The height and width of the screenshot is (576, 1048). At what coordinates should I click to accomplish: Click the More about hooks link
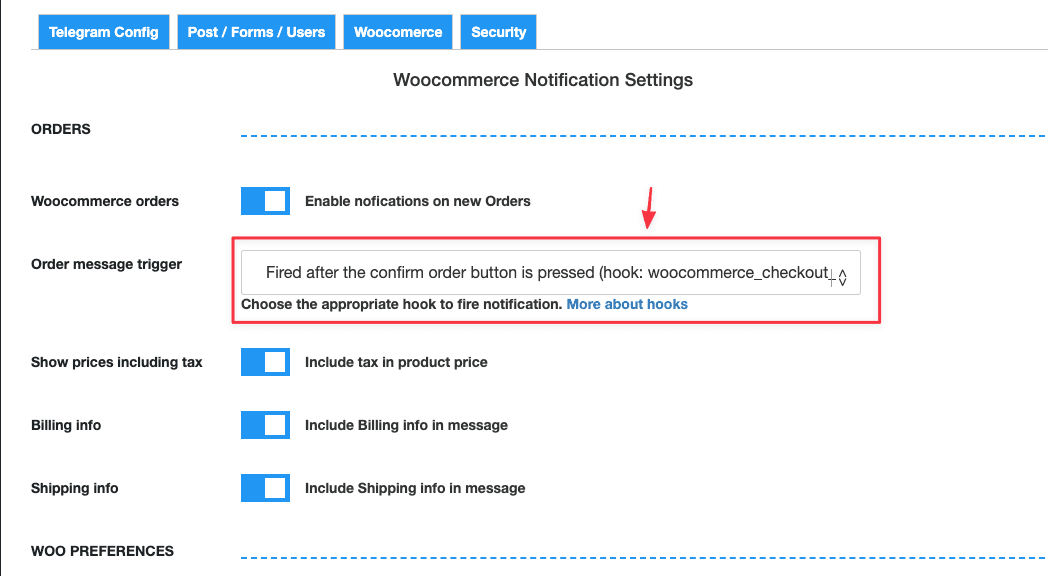coord(627,304)
